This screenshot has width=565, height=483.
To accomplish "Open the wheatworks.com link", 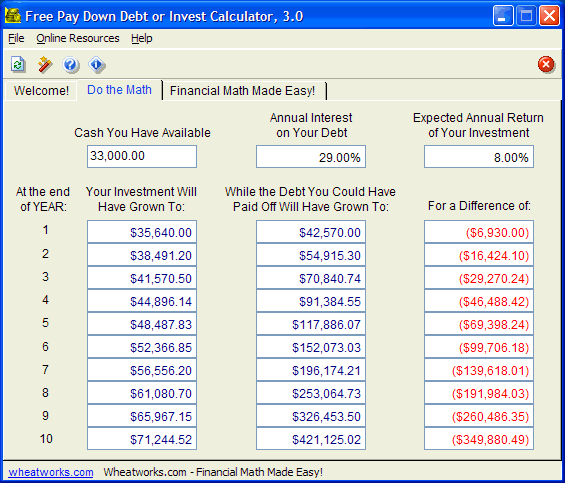I will tap(51, 472).
